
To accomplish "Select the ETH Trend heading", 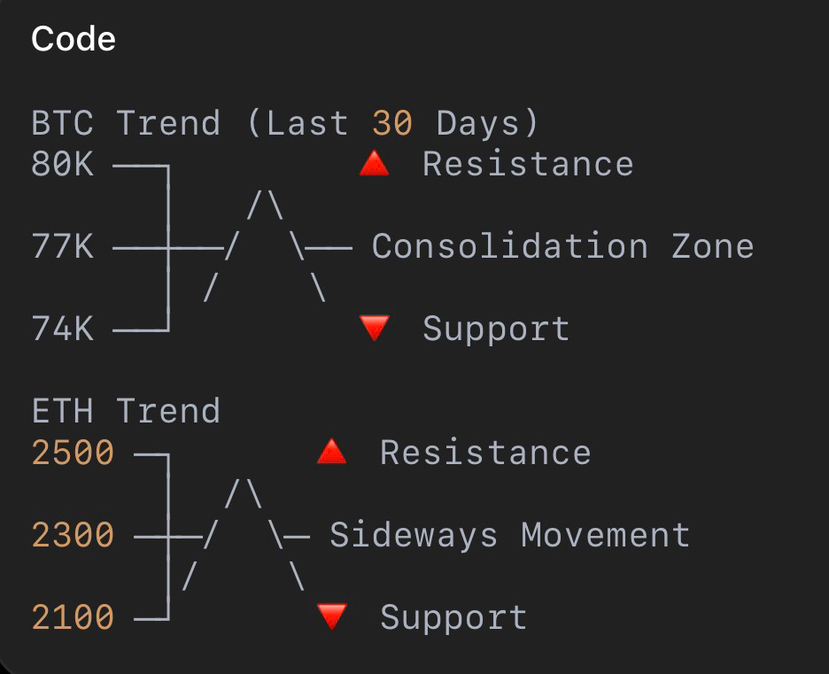I will 126,411.
